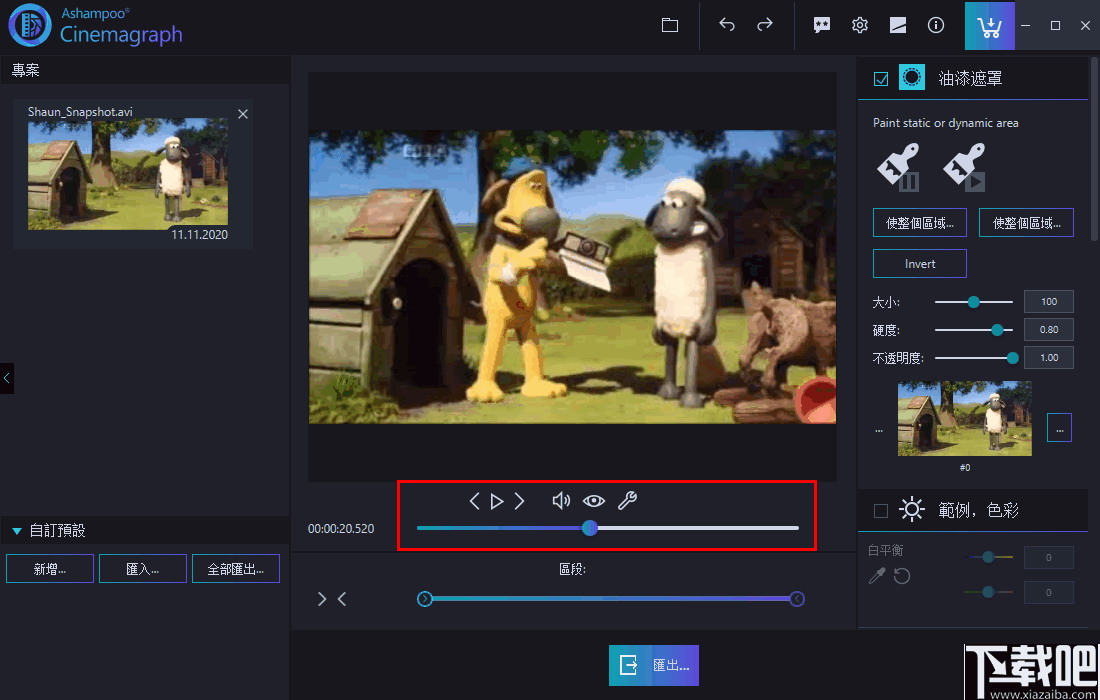Viewport: 1100px width, 700px height.
Task: Collapse the left panel with side arrow
Action: click(x=7, y=378)
